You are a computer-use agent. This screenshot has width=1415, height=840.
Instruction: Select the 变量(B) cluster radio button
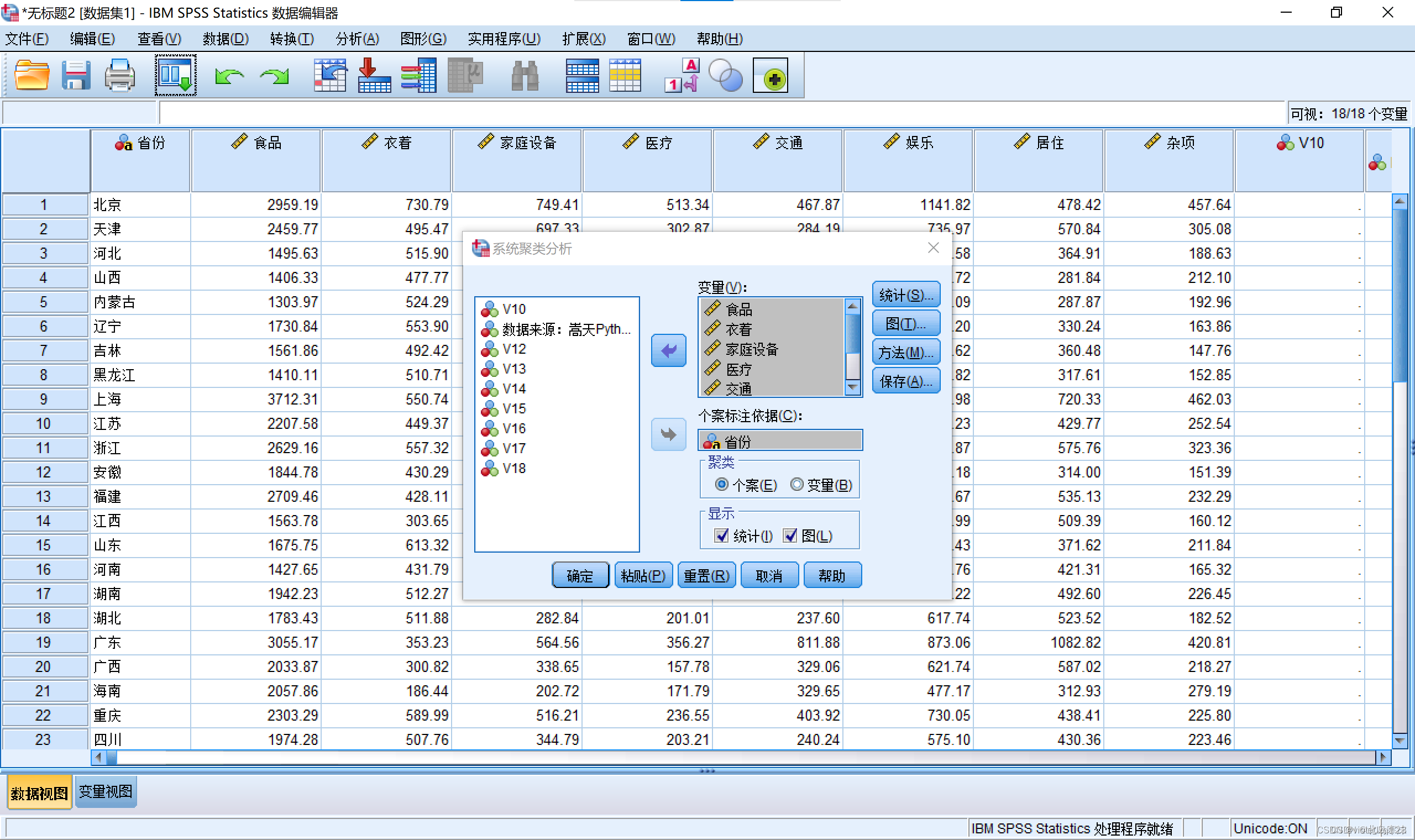tap(797, 485)
